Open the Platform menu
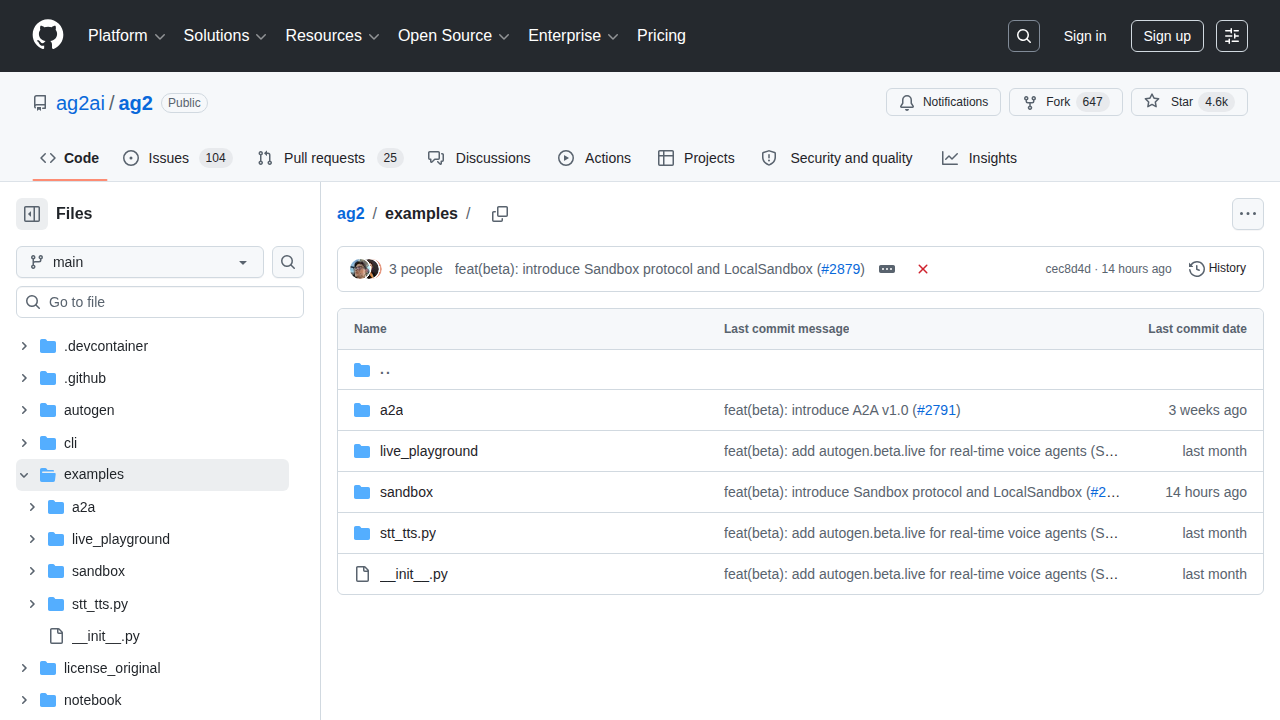This screenshot has height=720, width=1280. (126, 36)
